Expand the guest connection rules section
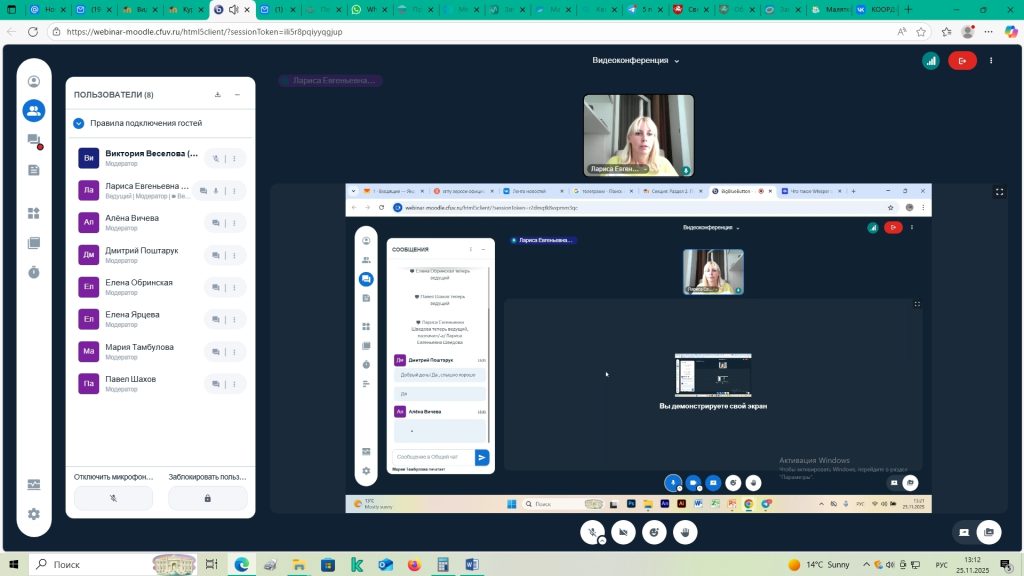 click(x=78, y=123)
